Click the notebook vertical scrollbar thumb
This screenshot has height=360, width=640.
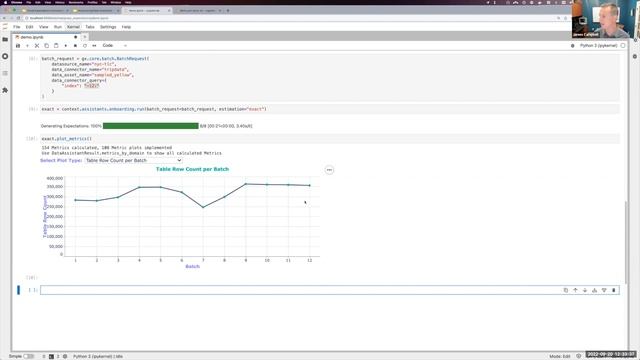(627, 241)
